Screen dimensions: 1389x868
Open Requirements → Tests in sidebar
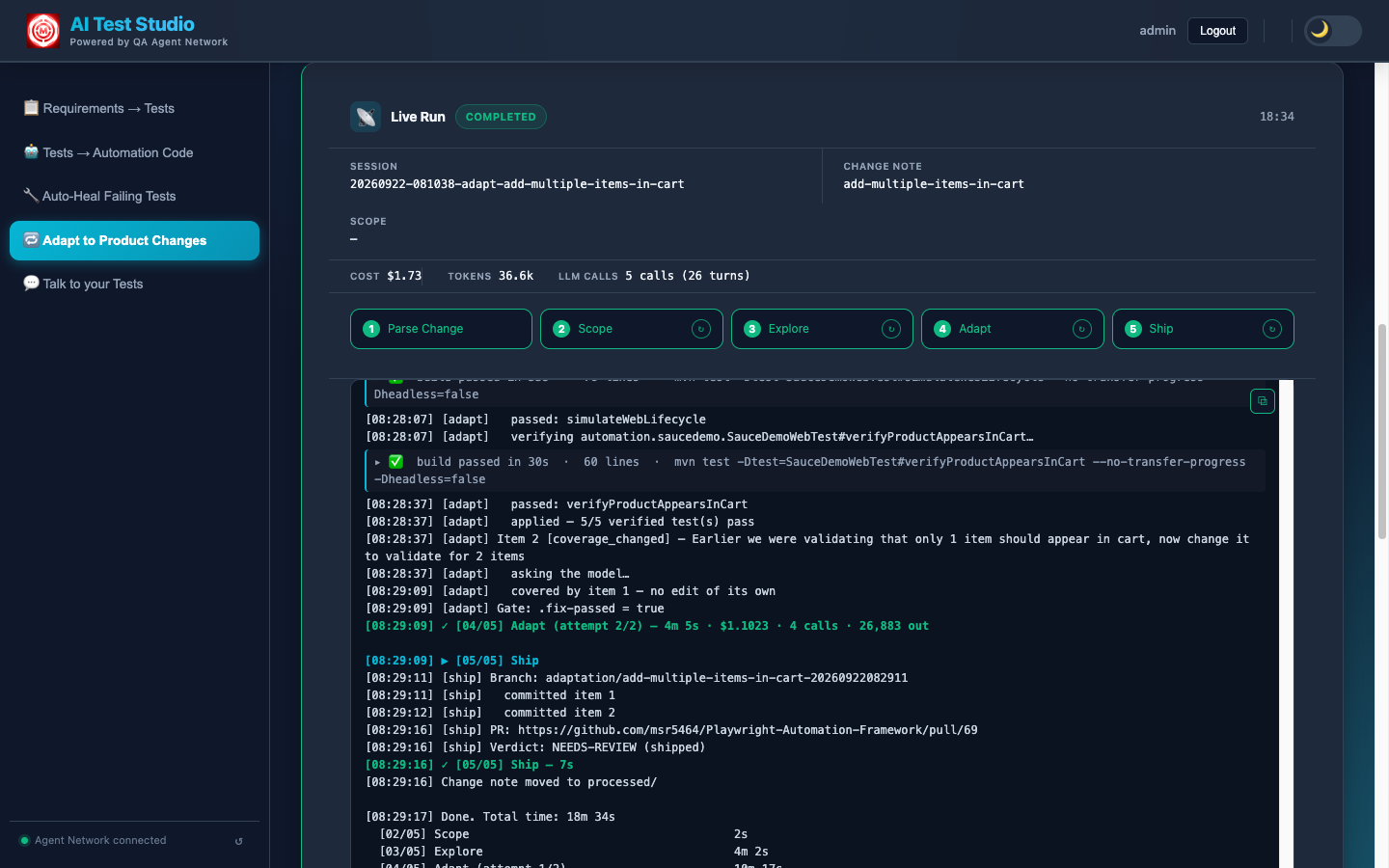tap(134, 108)
